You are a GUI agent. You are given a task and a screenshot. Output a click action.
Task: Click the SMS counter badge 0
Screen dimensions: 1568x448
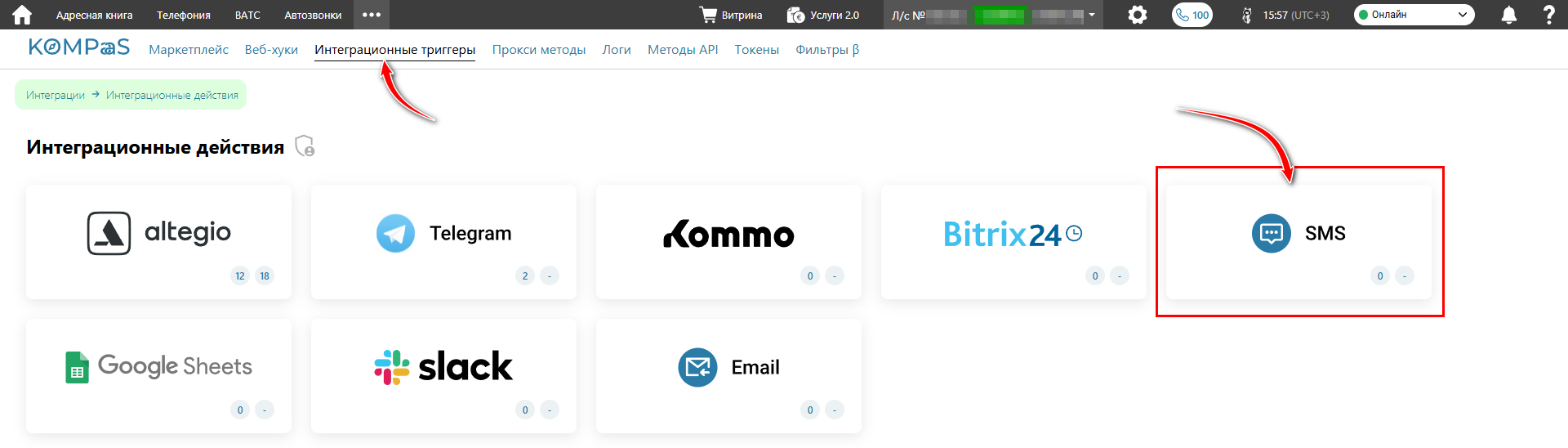pyautogui.click(x=1380, y=276)
